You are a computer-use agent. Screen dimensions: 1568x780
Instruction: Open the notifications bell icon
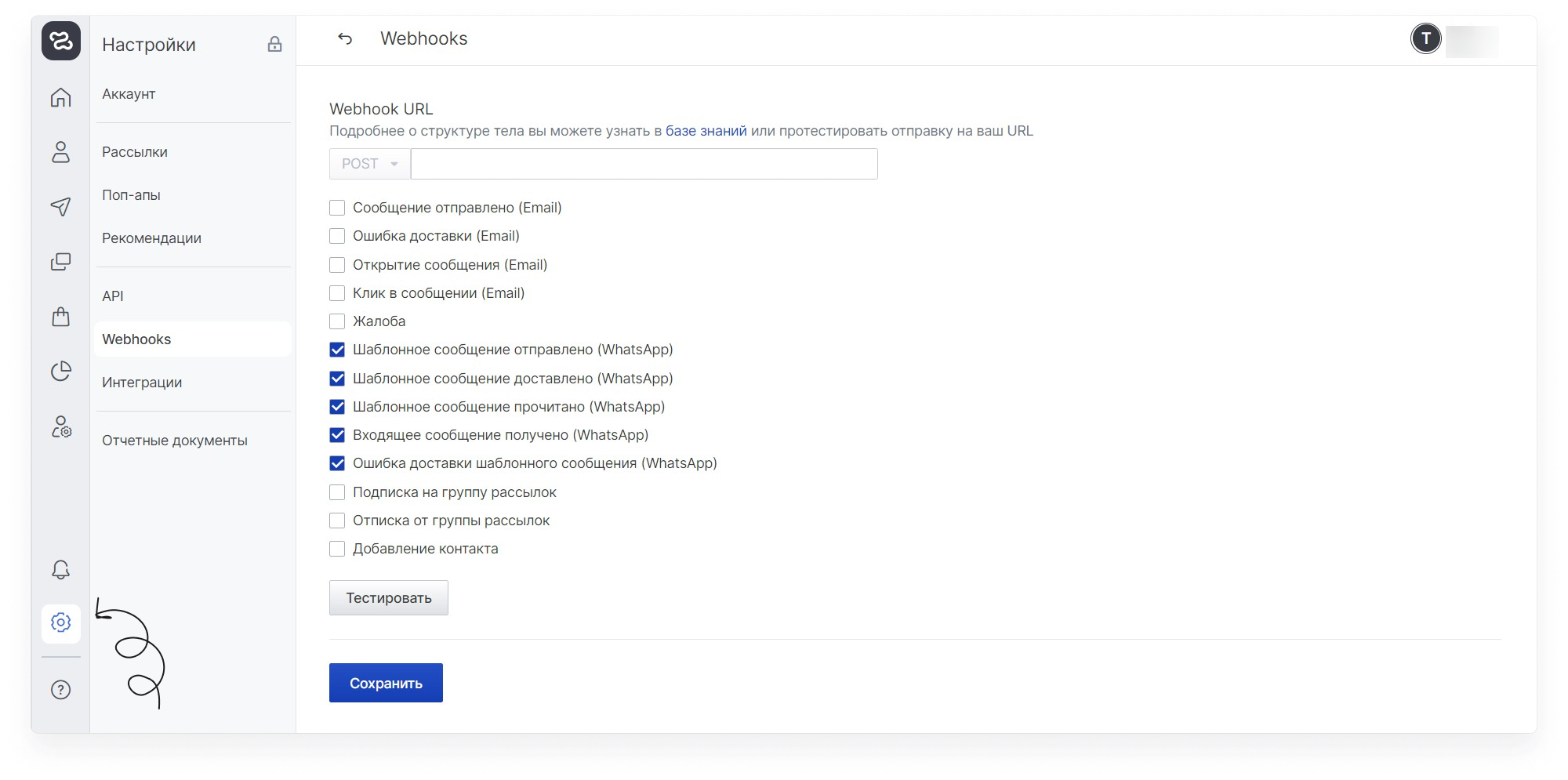(x=61, y=569)
